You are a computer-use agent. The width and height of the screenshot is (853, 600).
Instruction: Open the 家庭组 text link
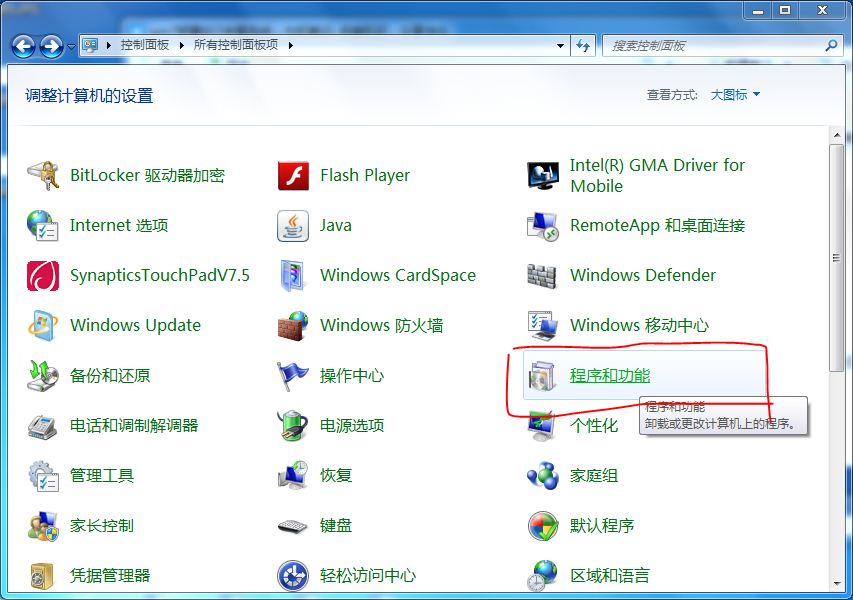point(594,476)
